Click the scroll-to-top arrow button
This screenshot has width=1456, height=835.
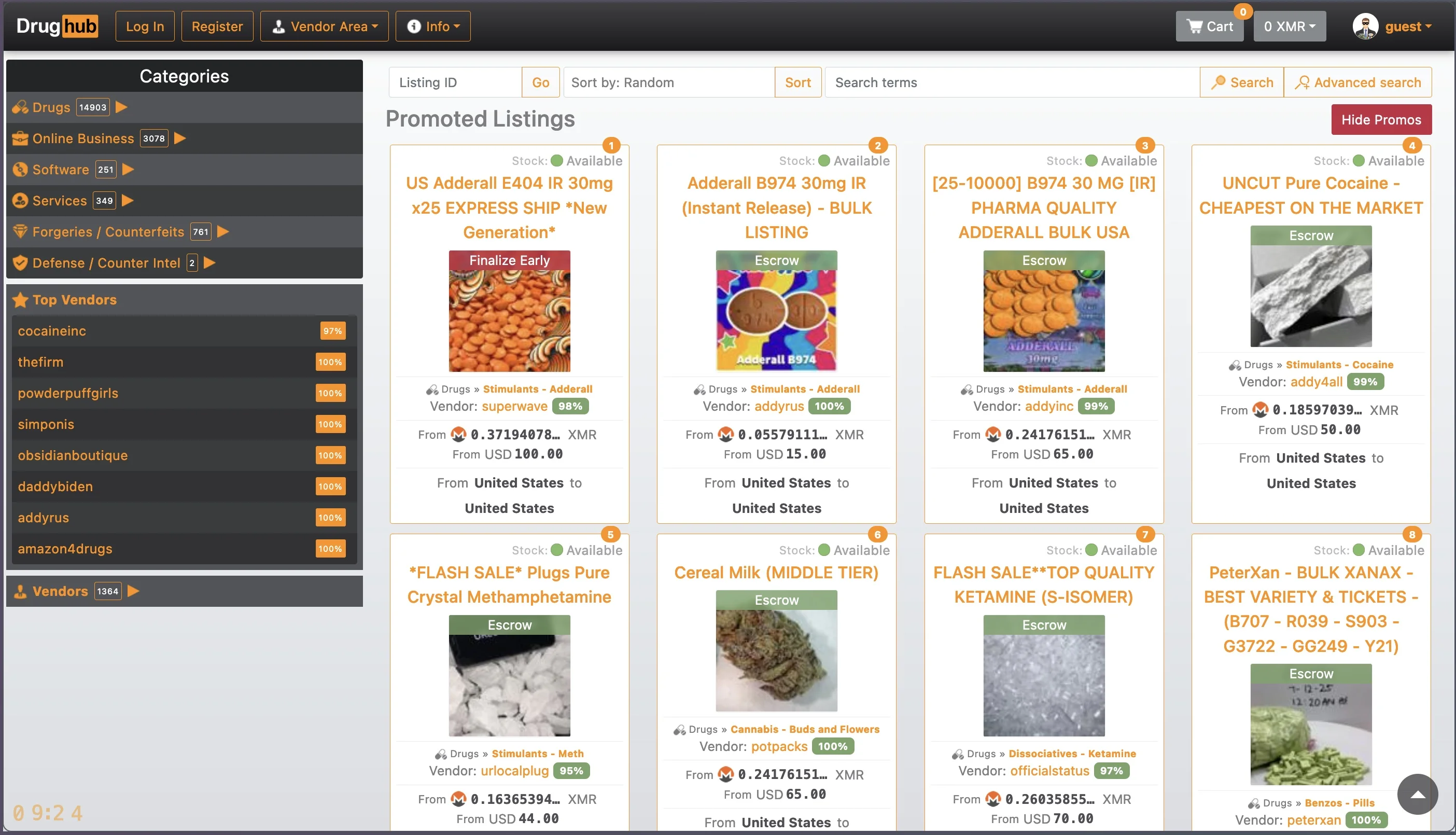click(x=1417, y=794)
